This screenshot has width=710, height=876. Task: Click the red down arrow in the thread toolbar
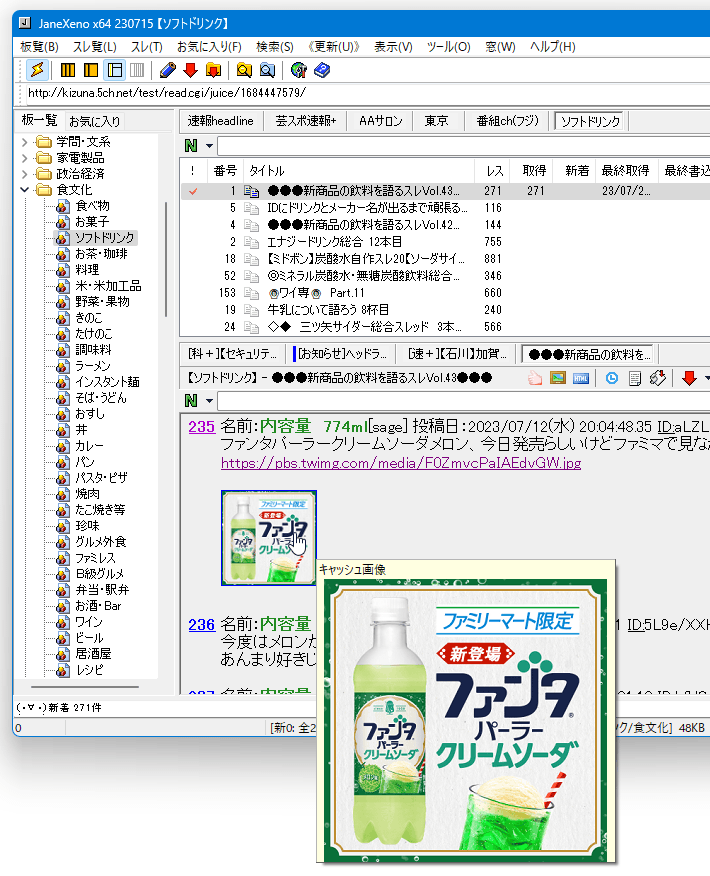point(689,378)
